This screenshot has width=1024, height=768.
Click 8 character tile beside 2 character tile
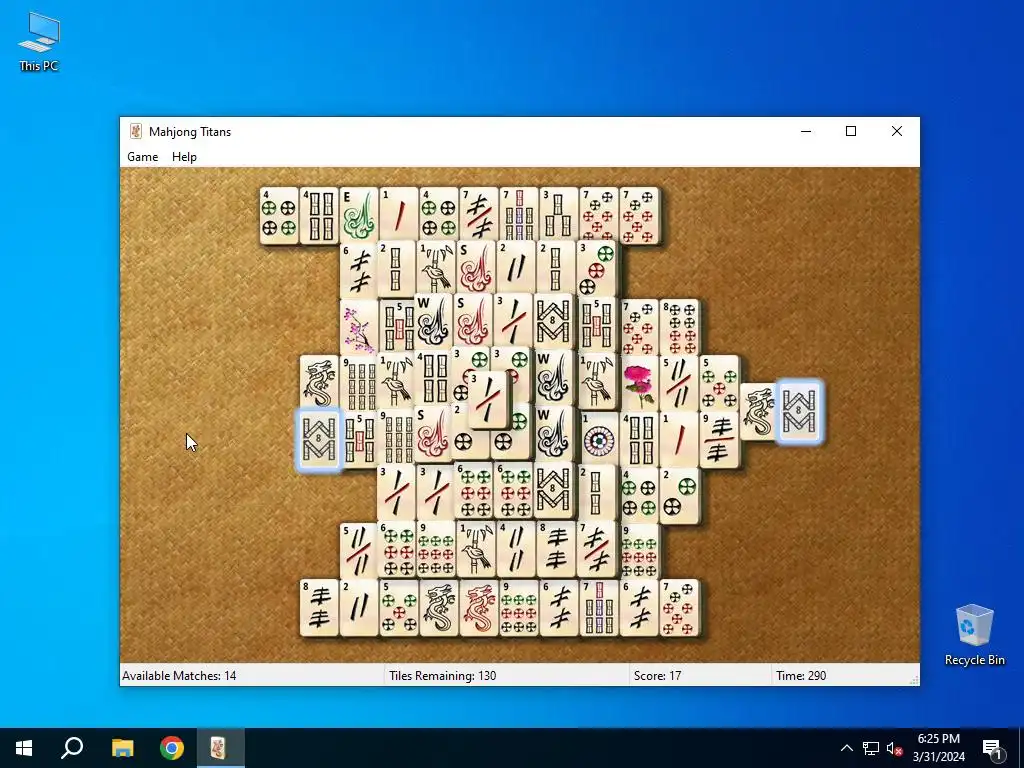(x=319, y=608)
